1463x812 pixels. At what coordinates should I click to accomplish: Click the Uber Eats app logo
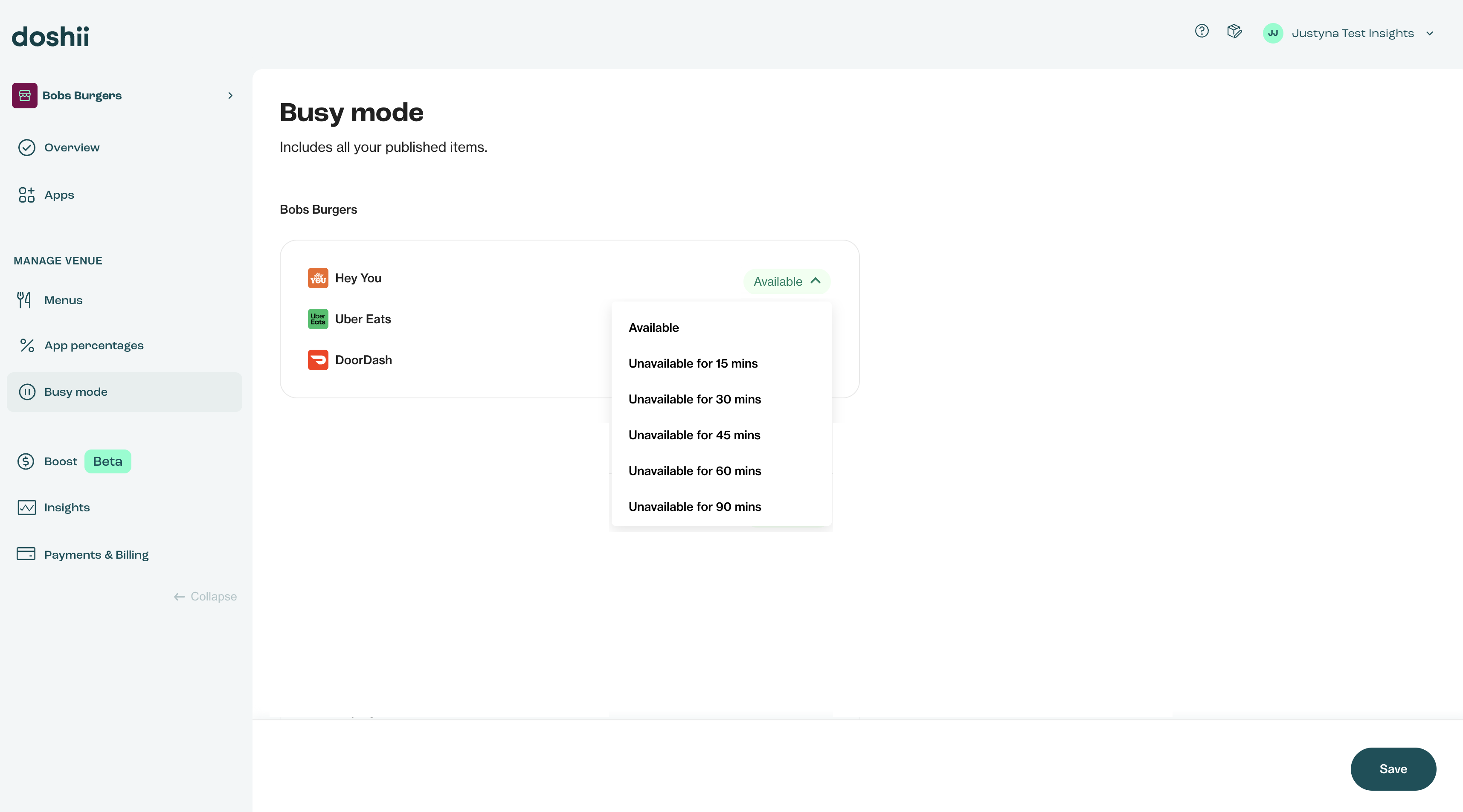318,319
